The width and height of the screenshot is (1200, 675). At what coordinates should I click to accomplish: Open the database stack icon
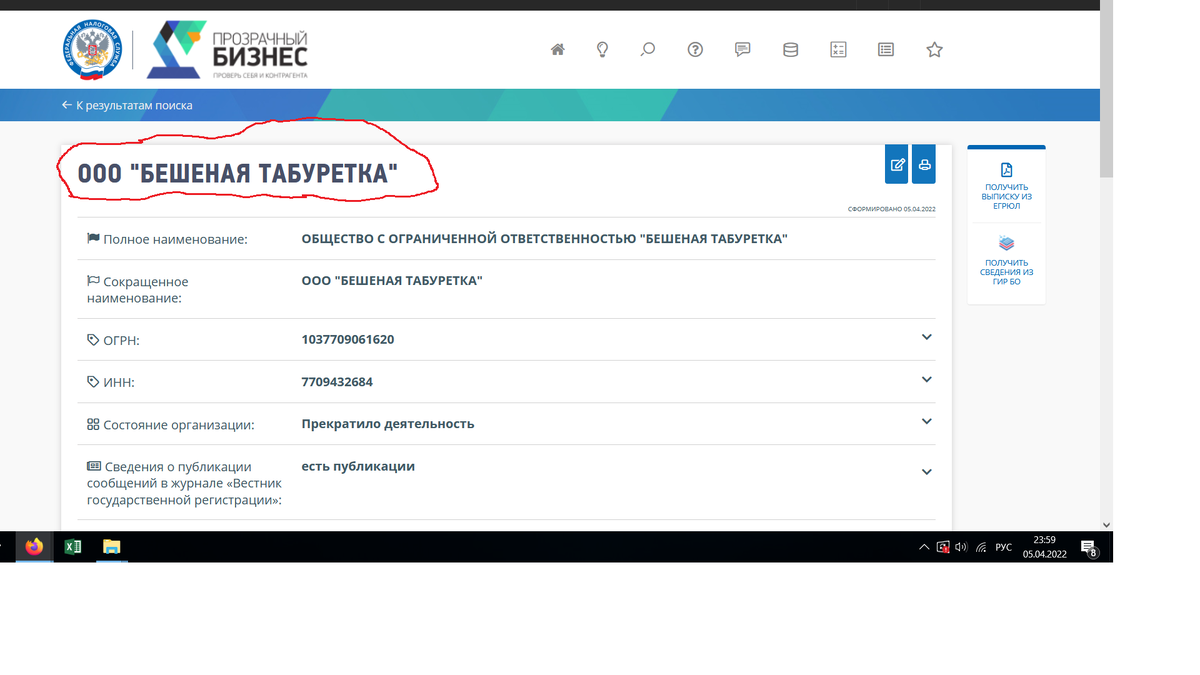click(790, 49)
